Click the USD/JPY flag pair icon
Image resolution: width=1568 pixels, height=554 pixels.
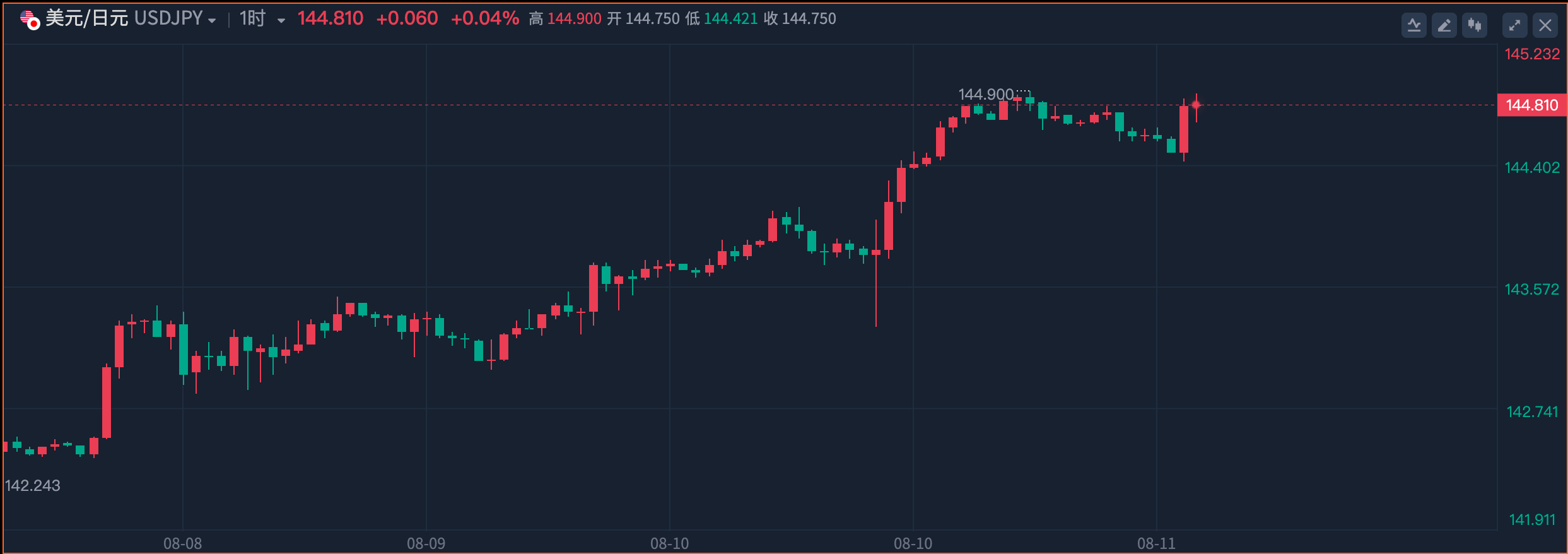point(30,20)
